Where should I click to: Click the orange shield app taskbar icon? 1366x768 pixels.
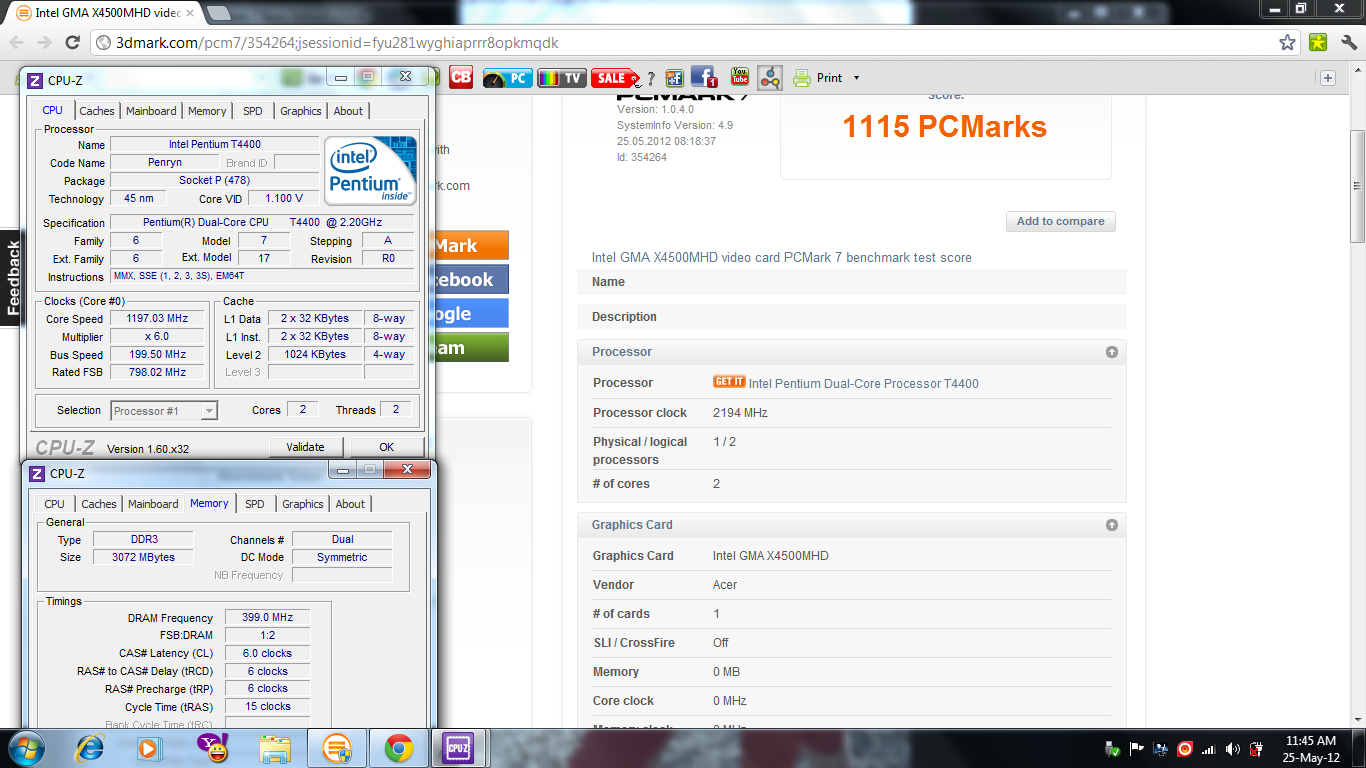(x=337, y=748)
